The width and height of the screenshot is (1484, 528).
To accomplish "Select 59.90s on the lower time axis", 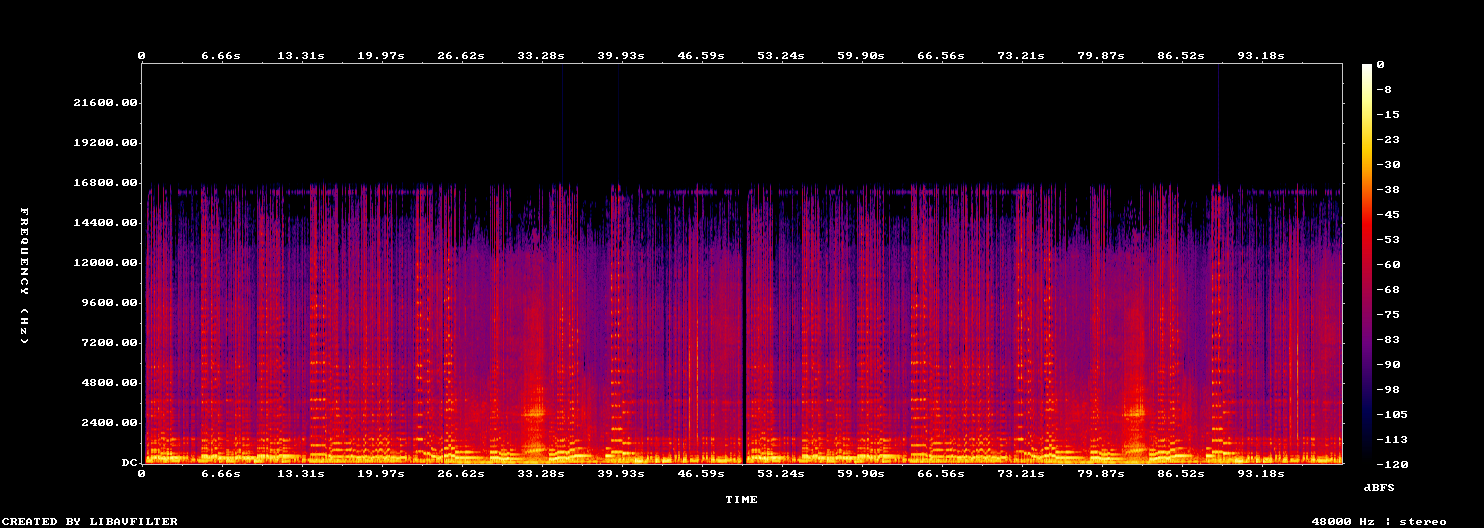I will [861, 473].
